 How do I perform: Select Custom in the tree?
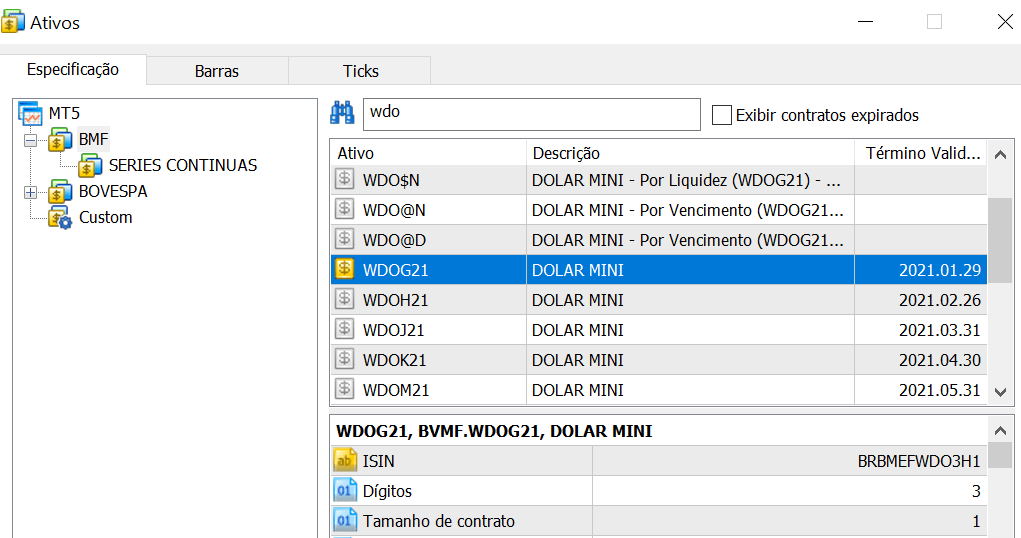[x=105, y=218]
